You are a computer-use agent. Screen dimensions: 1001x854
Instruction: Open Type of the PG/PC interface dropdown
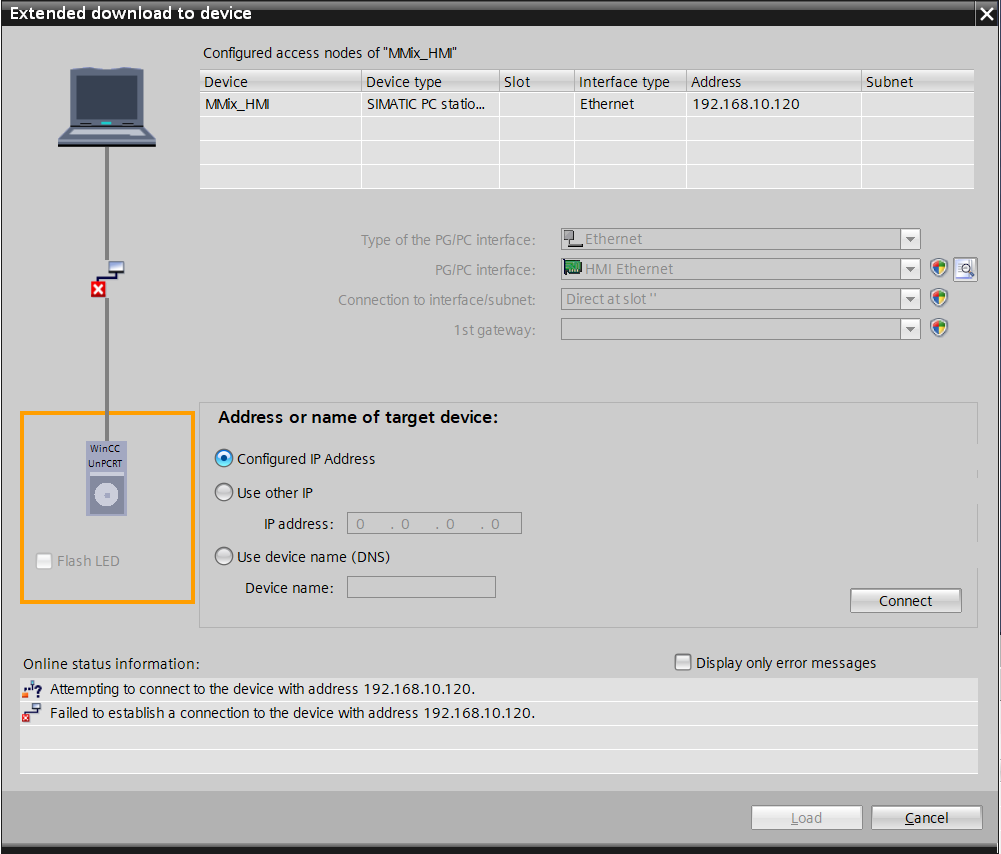pyautogui.click(x=910, y=239)
